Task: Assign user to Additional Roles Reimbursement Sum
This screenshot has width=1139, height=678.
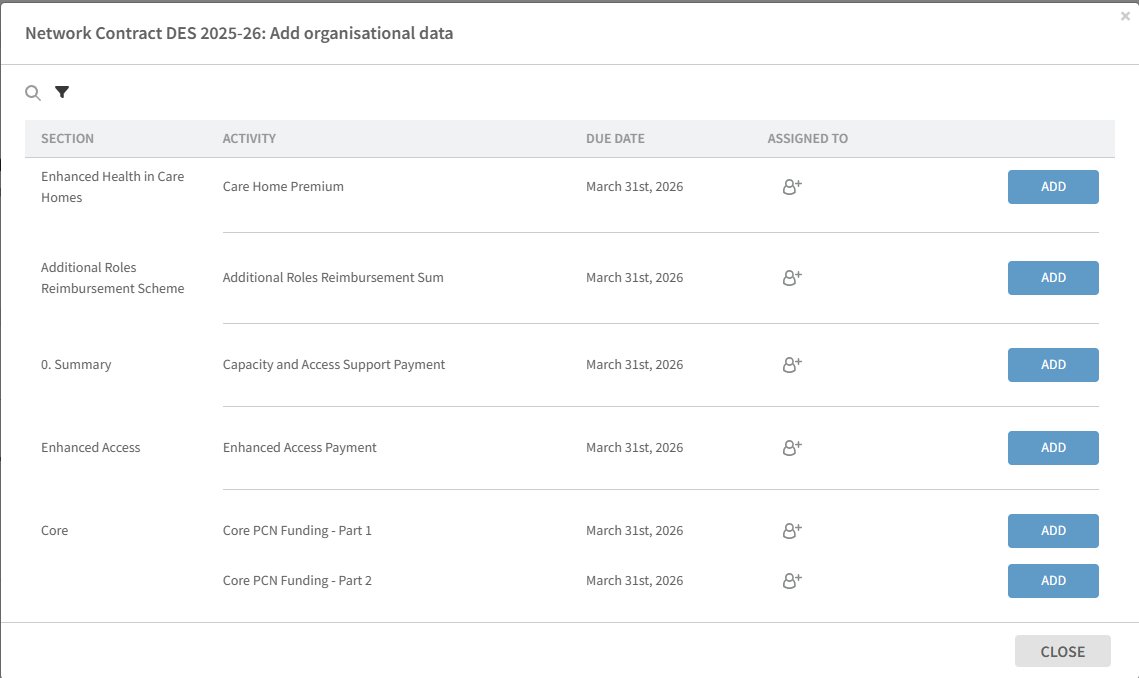Action: click(x=792, y=278)
